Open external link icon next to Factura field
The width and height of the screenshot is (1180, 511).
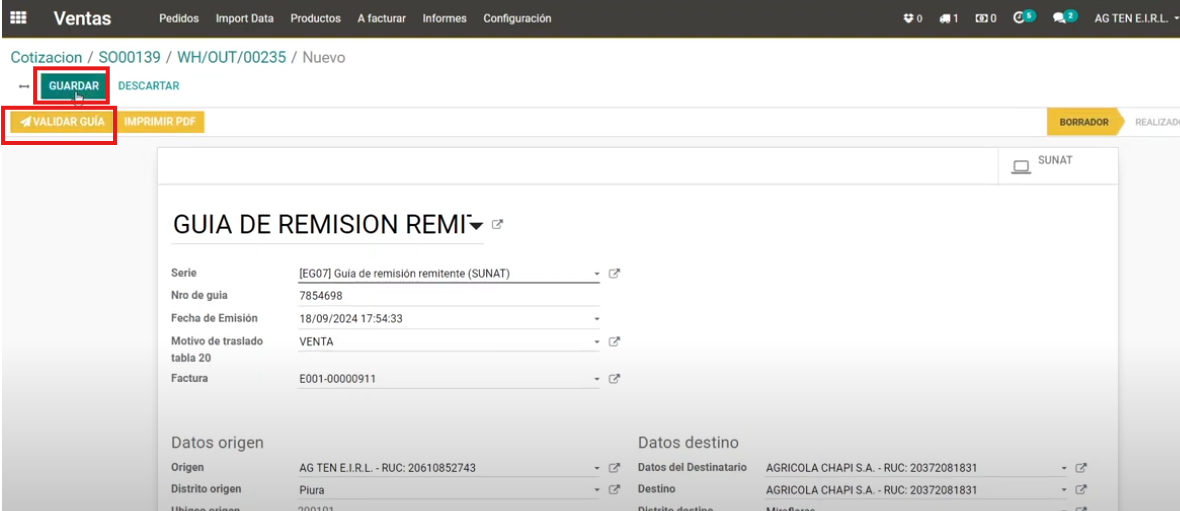point(615,379)
